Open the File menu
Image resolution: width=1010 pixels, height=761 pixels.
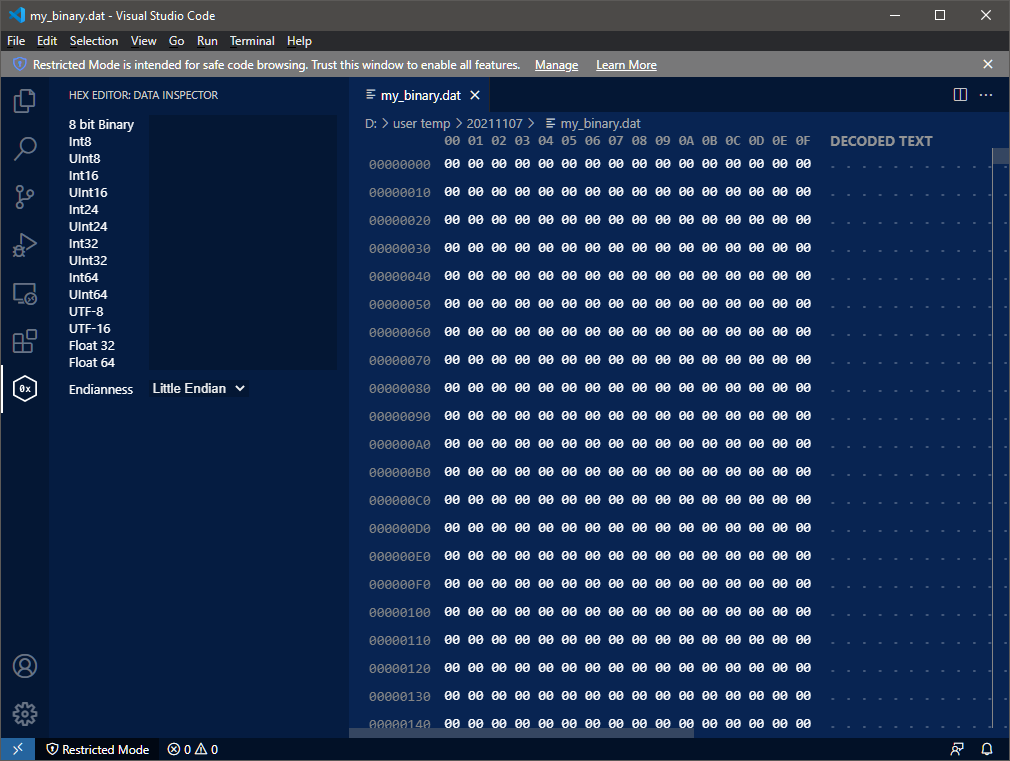pos(16,41)
